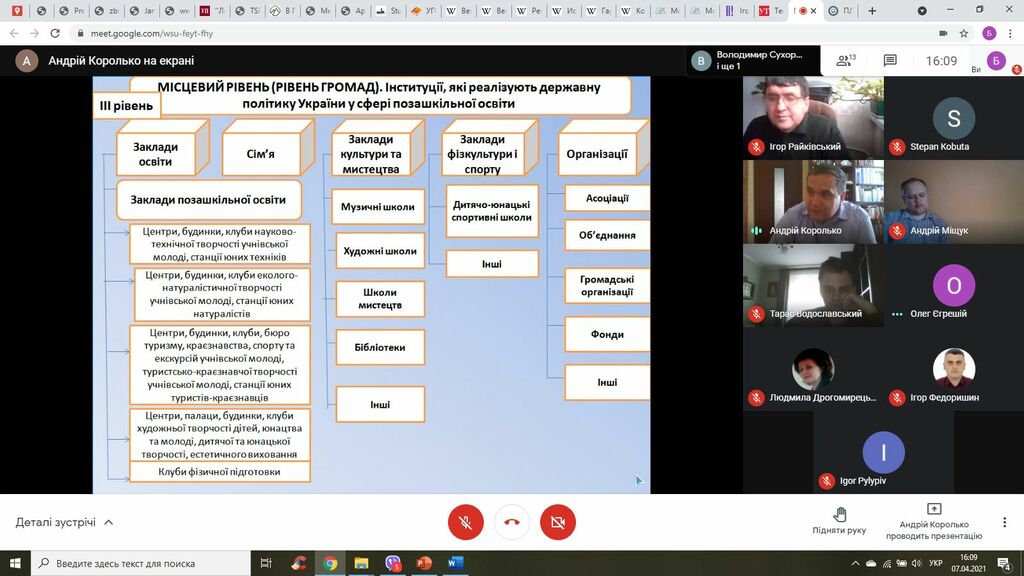Open the chat messages icon
Viewport: 1024px width, 576px height.
(890, 61)
